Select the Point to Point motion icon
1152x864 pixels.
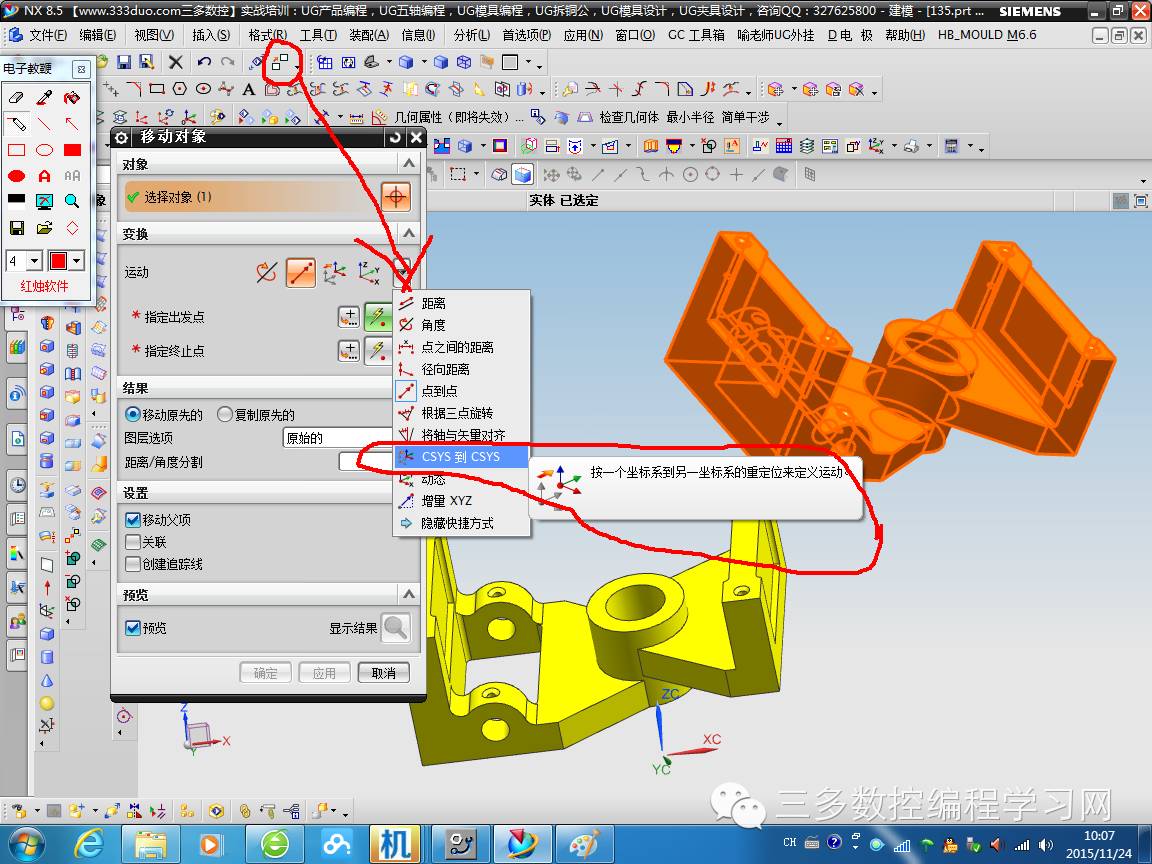pos(300,273)
